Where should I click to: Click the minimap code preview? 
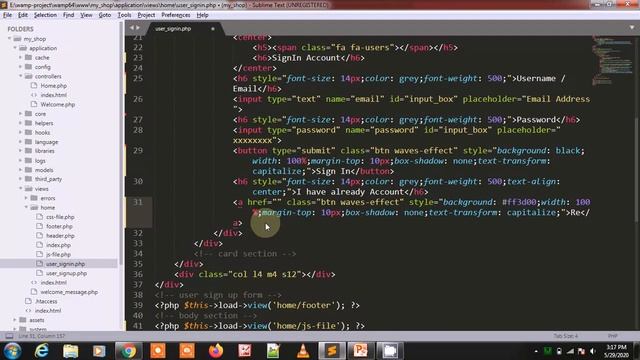[x=612, y=60]
